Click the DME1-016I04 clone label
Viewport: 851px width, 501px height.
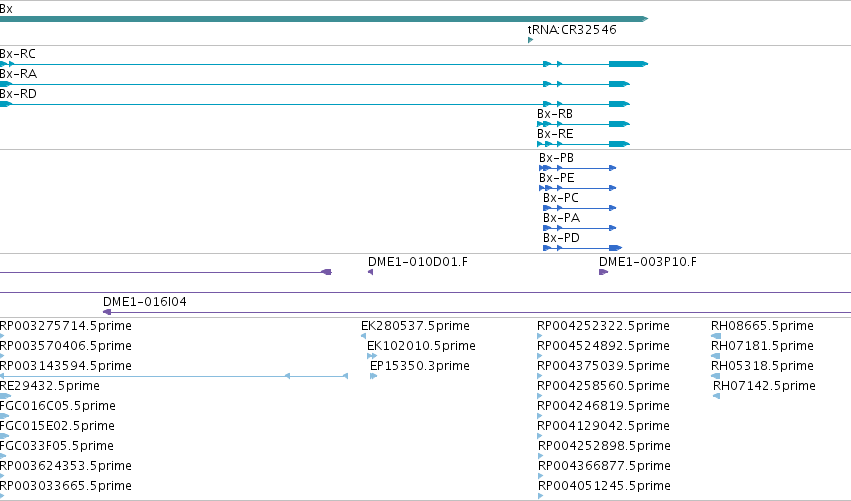(145, 302)
